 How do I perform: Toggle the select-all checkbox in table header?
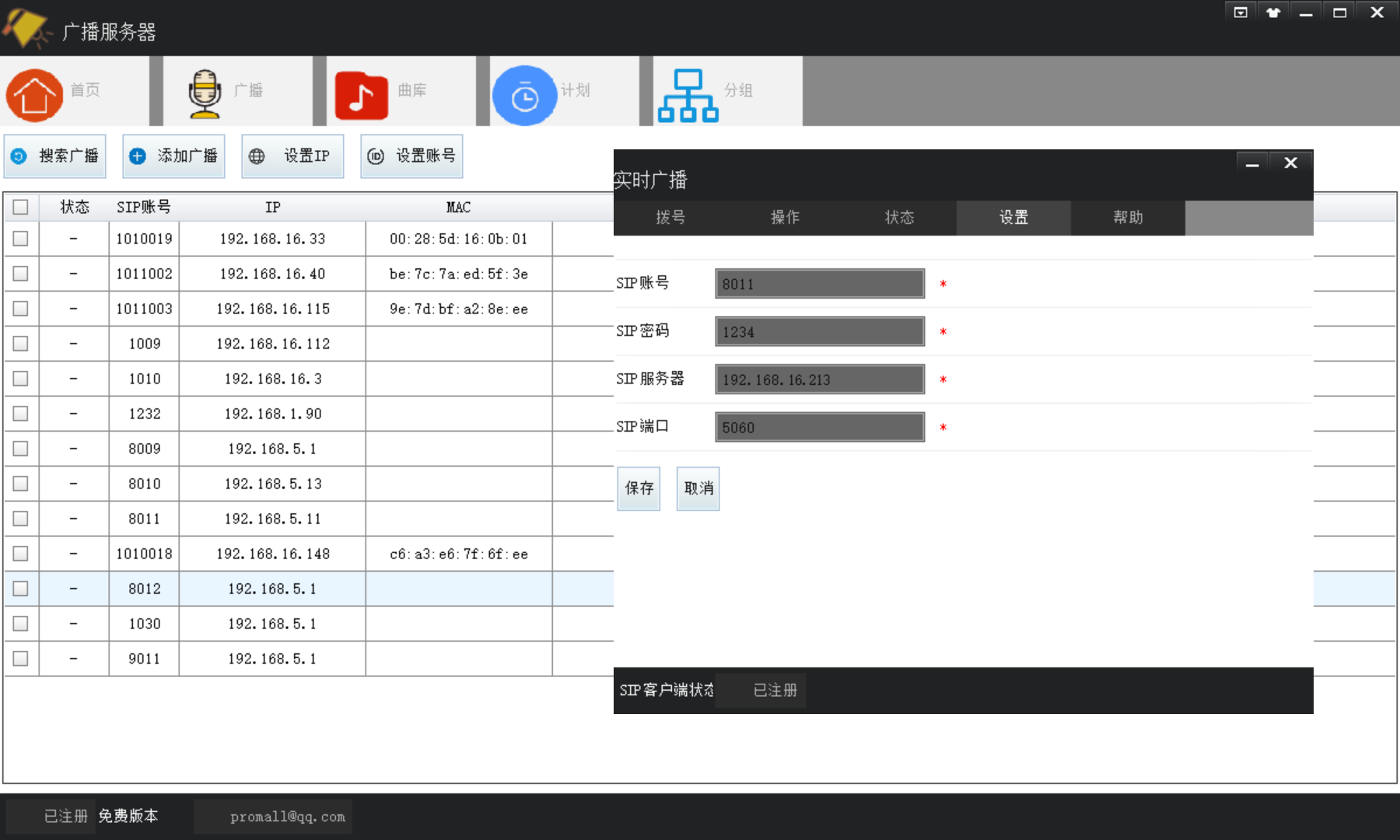(21, 207)
